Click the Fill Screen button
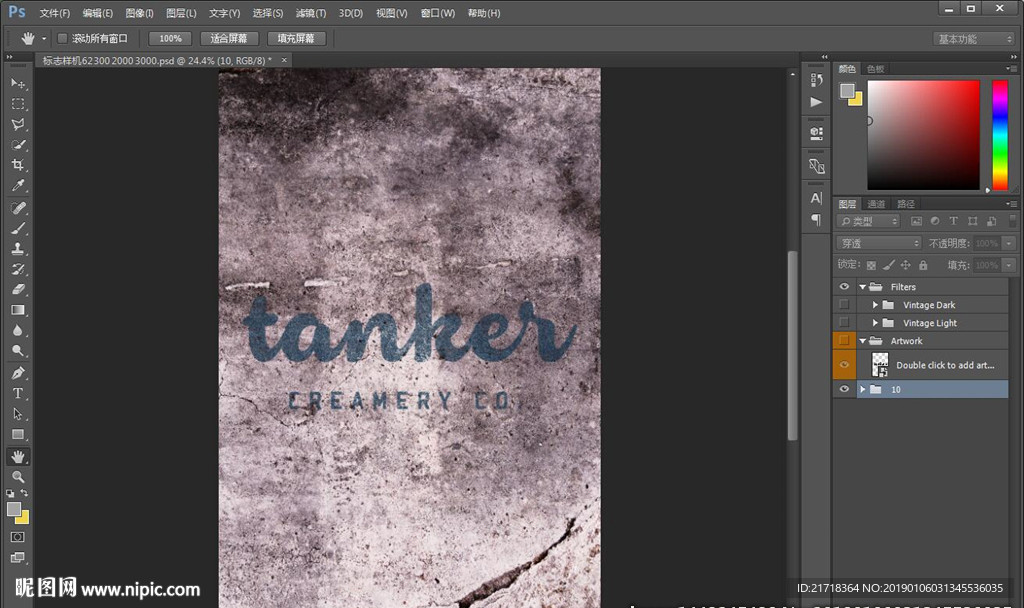 click(296, 39)
